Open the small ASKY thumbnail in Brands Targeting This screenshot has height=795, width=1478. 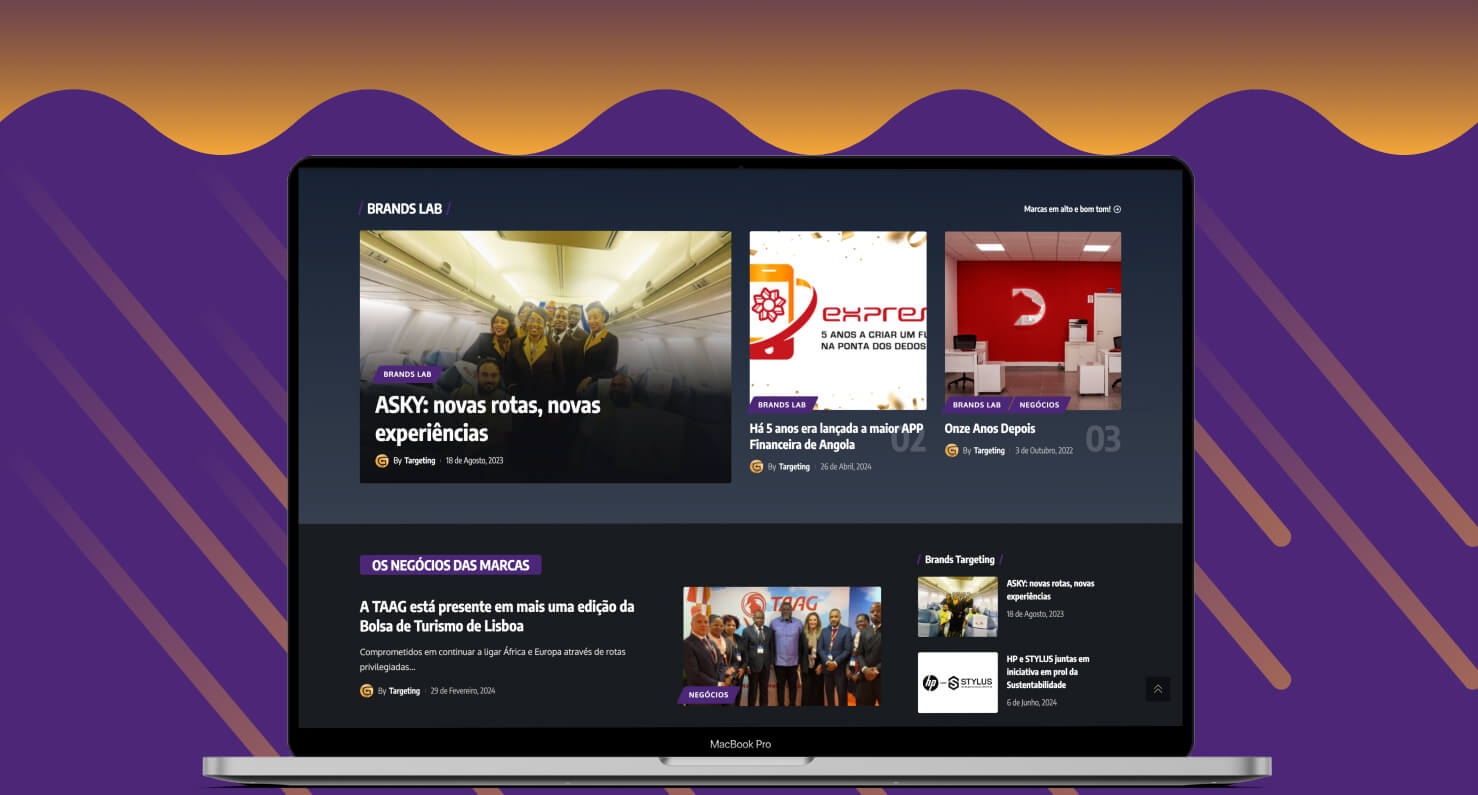[957, 607]
